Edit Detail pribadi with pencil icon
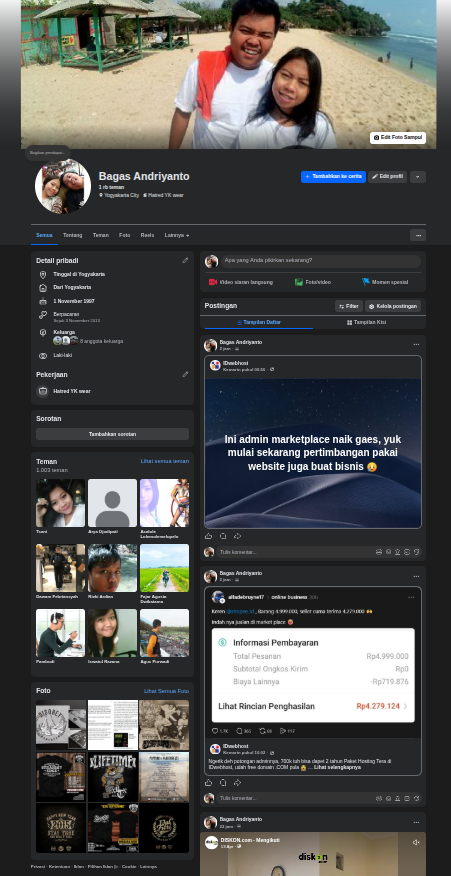Viewport: 451px width, 876px height. coord(185,260)
